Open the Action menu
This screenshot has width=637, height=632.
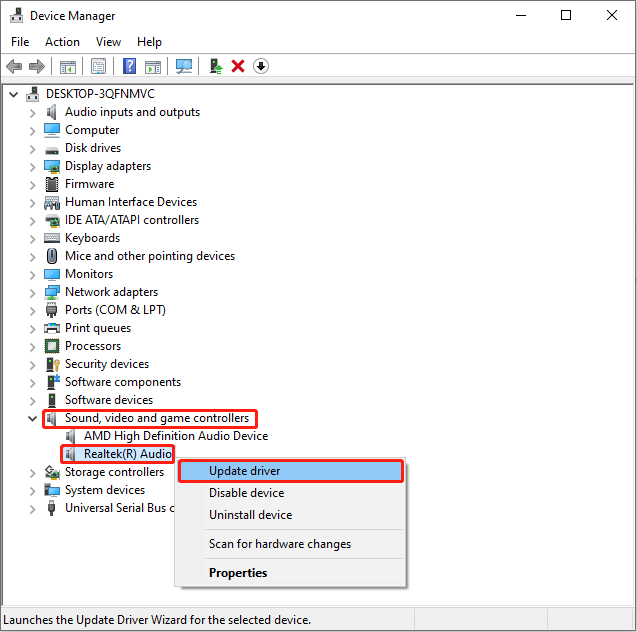click(62, 42)
